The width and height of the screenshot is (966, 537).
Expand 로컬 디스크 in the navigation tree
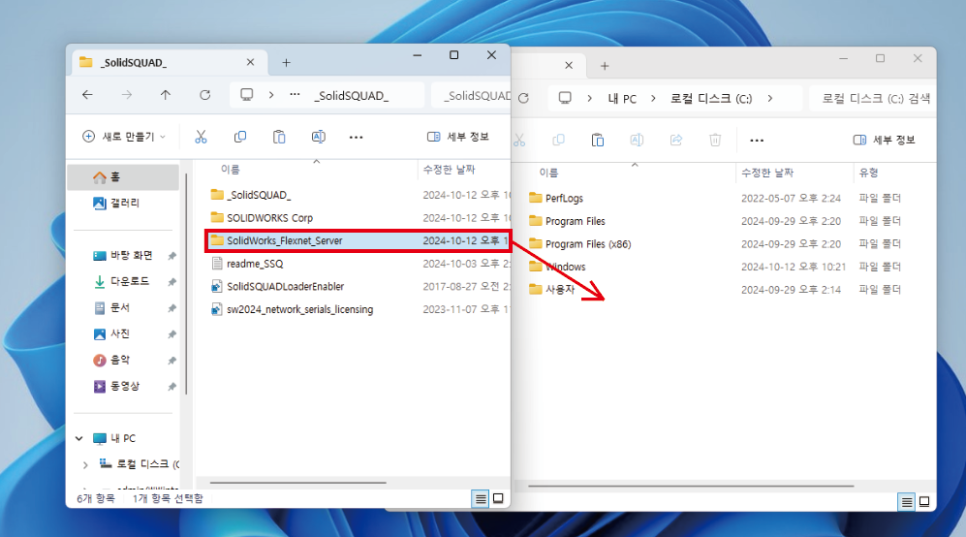click(85, 465)
